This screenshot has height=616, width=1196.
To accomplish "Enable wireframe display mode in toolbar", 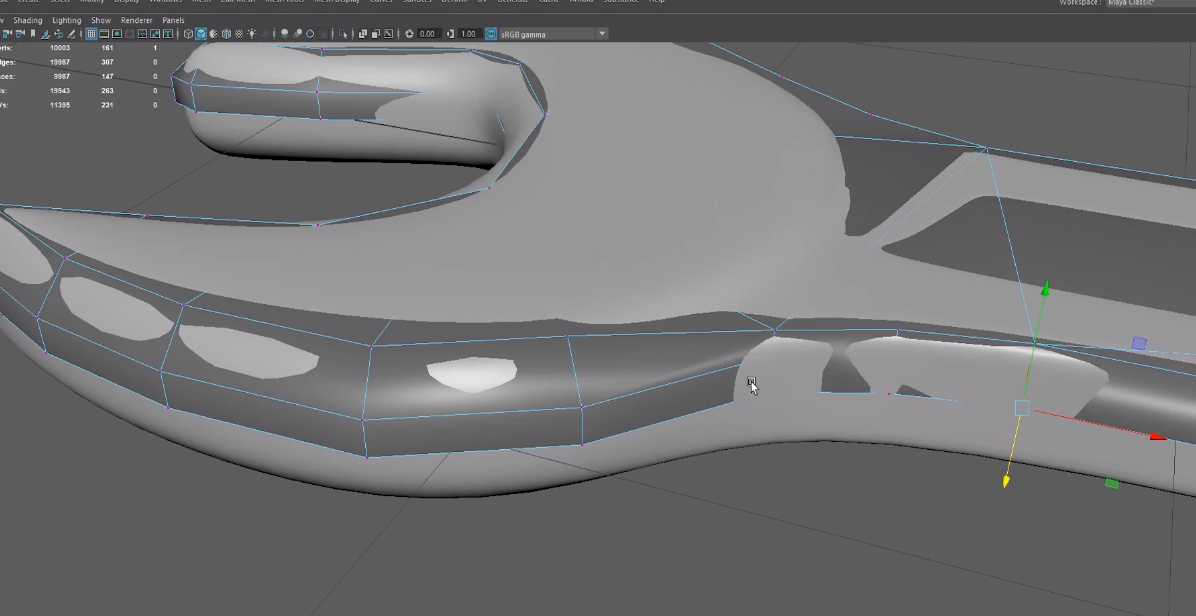I will (188, 34).
